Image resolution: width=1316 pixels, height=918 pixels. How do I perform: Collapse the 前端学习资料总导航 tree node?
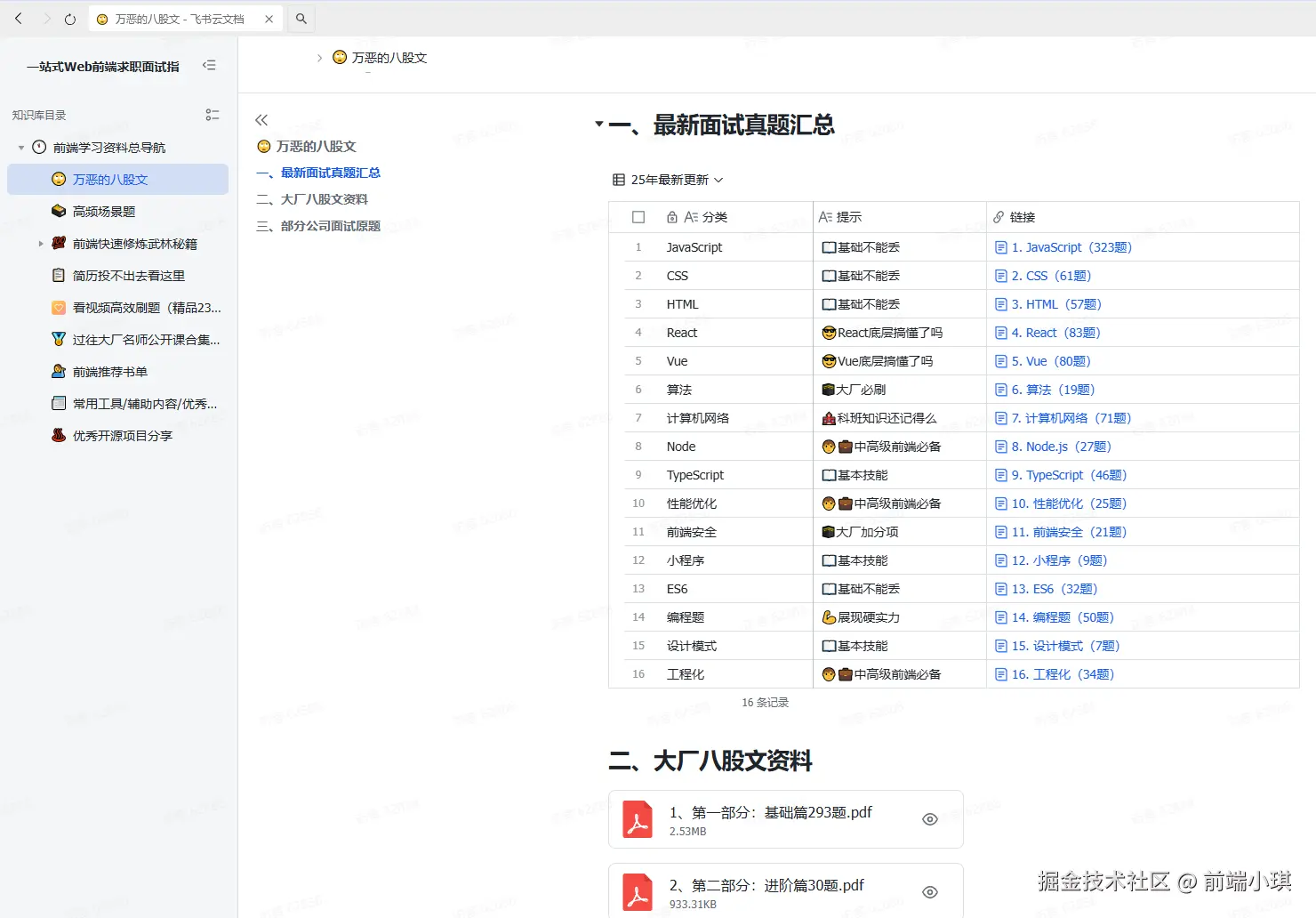[x=20, y=147]
